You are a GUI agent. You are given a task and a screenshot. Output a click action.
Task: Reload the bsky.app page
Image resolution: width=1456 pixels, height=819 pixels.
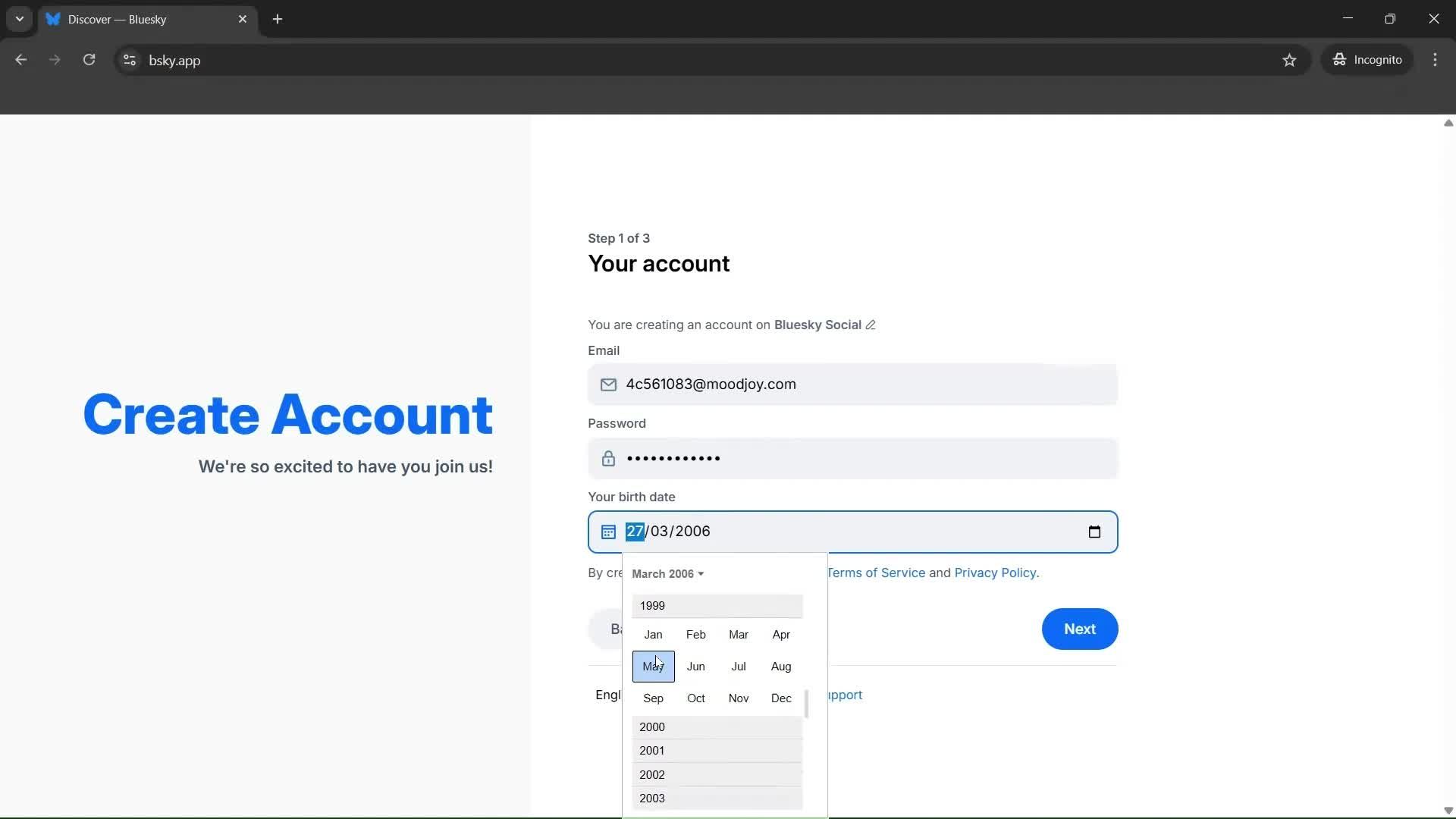tap(89, 60)
